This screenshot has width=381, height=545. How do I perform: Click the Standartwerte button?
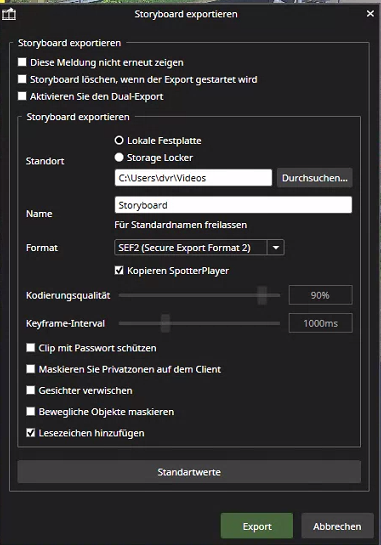(189, 472)
